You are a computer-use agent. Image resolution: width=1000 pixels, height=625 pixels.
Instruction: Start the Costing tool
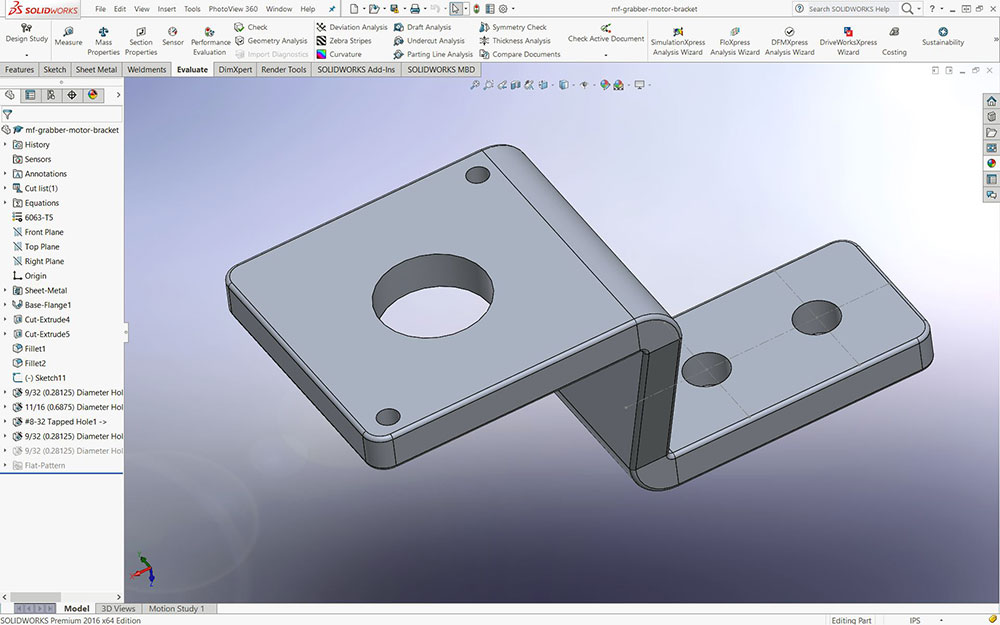pos(894,40)
